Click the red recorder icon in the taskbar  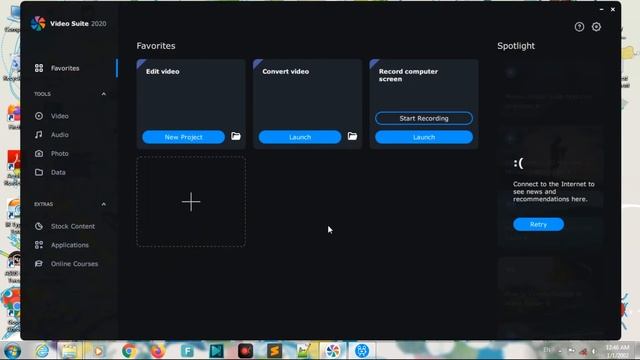point(245,351)
